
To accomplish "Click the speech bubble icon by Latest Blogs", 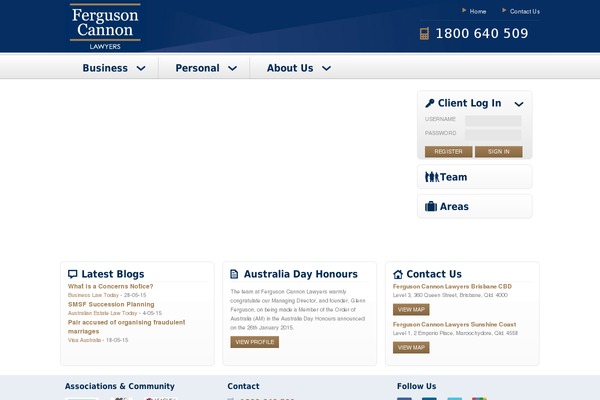I will click(x=72, y=274).
